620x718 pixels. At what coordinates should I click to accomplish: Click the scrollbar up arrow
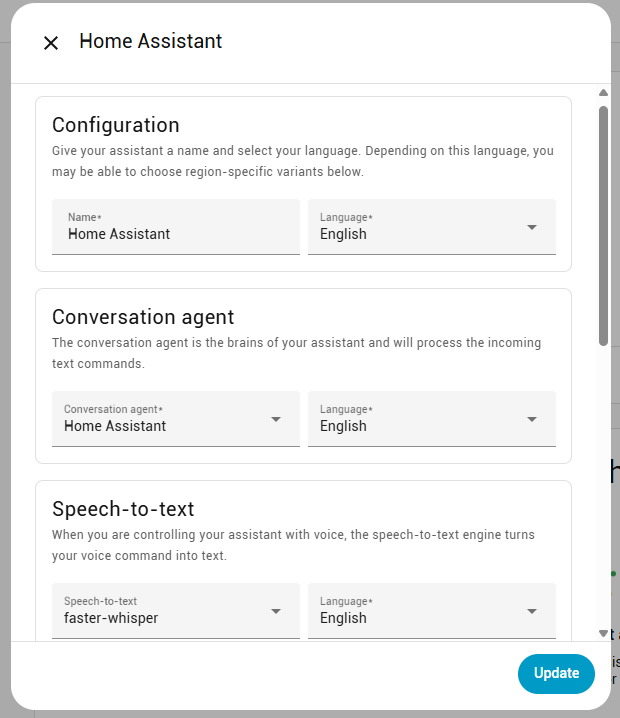coord(603,94)
